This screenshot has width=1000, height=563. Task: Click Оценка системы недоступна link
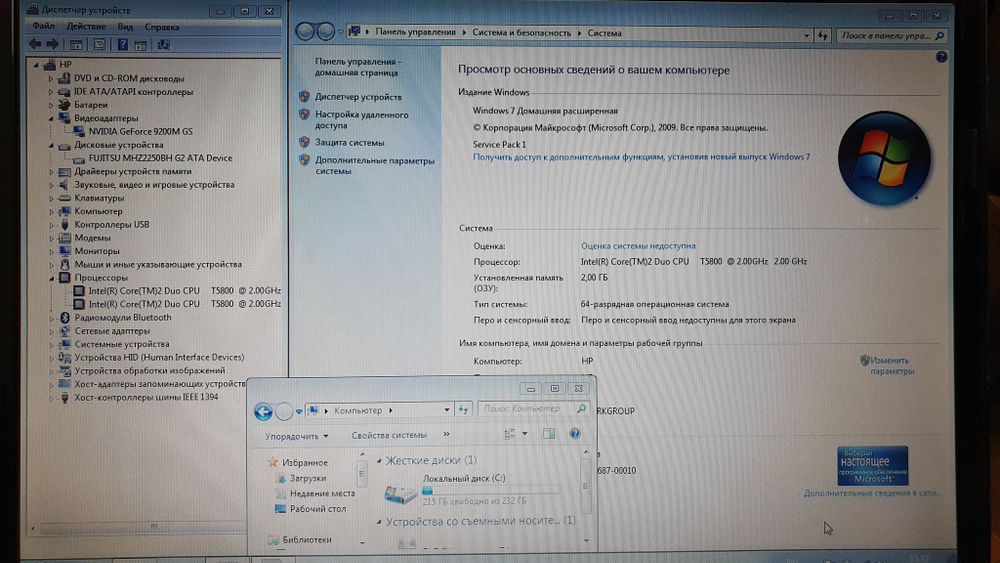coord(638,245)
